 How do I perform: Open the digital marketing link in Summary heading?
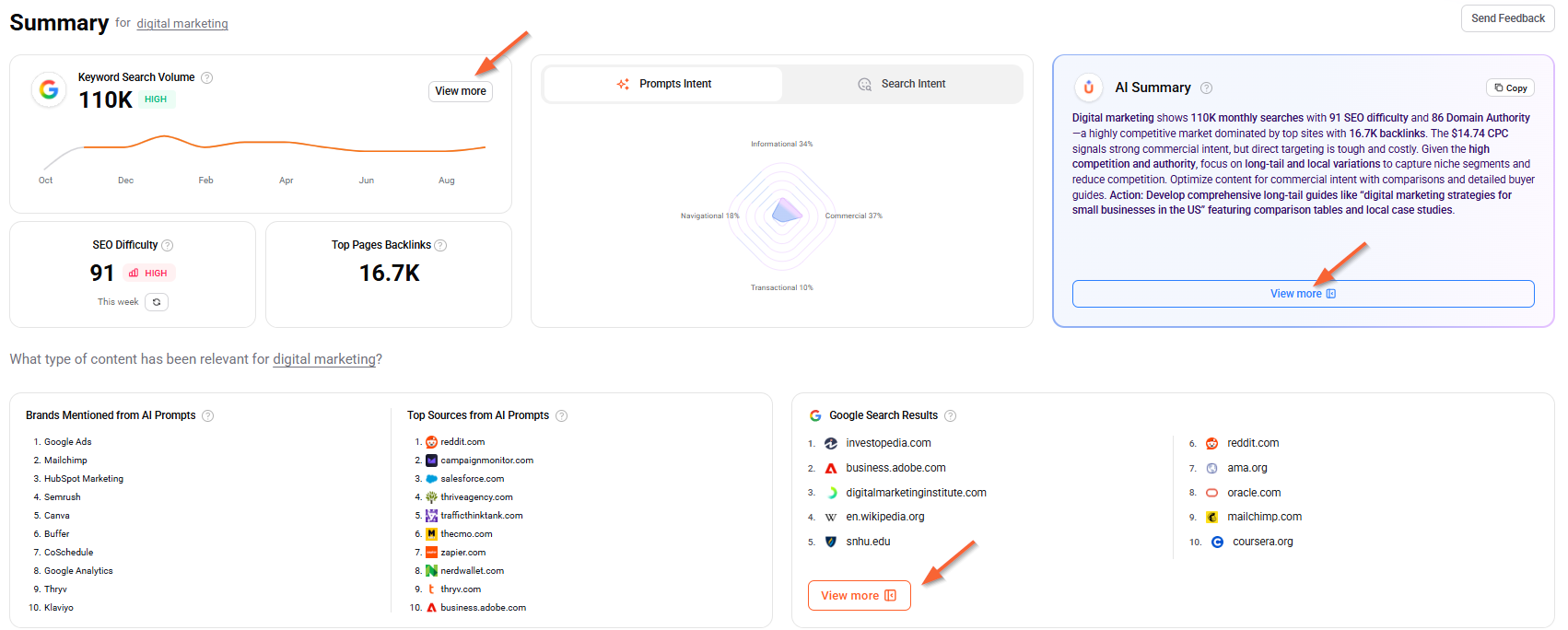(x=182, y=24)
